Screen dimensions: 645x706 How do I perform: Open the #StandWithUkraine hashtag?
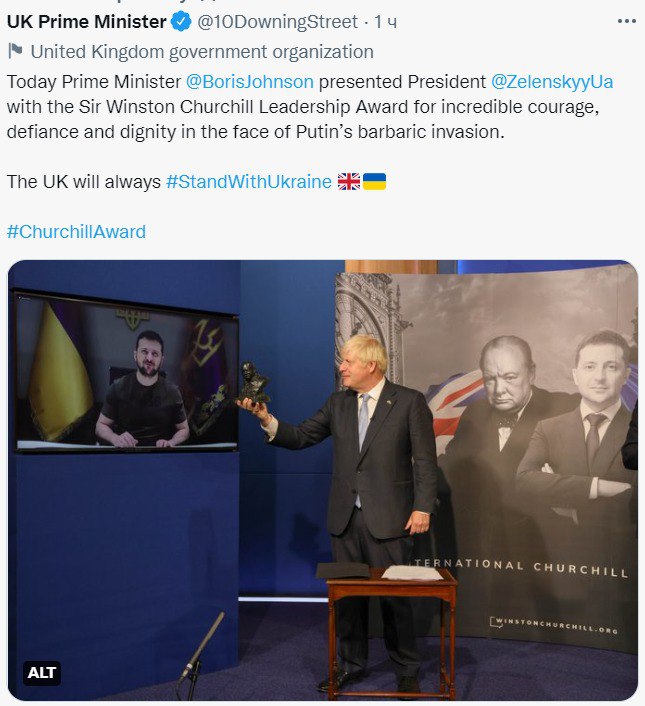click(249, 182)
